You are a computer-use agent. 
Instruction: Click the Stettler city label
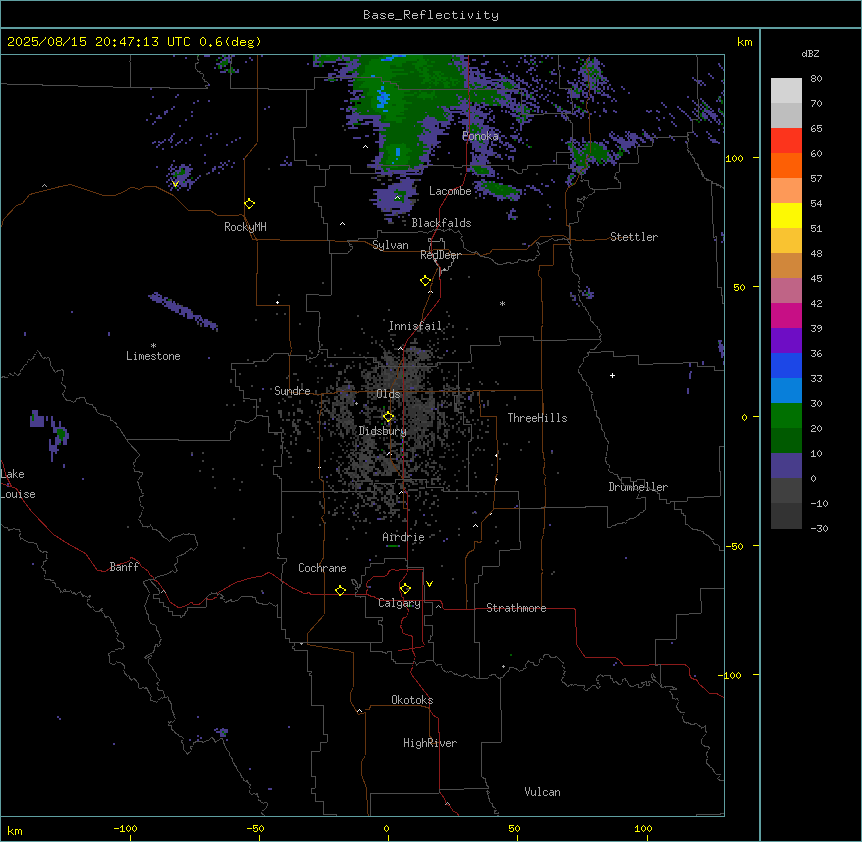[x=634, y=237]
